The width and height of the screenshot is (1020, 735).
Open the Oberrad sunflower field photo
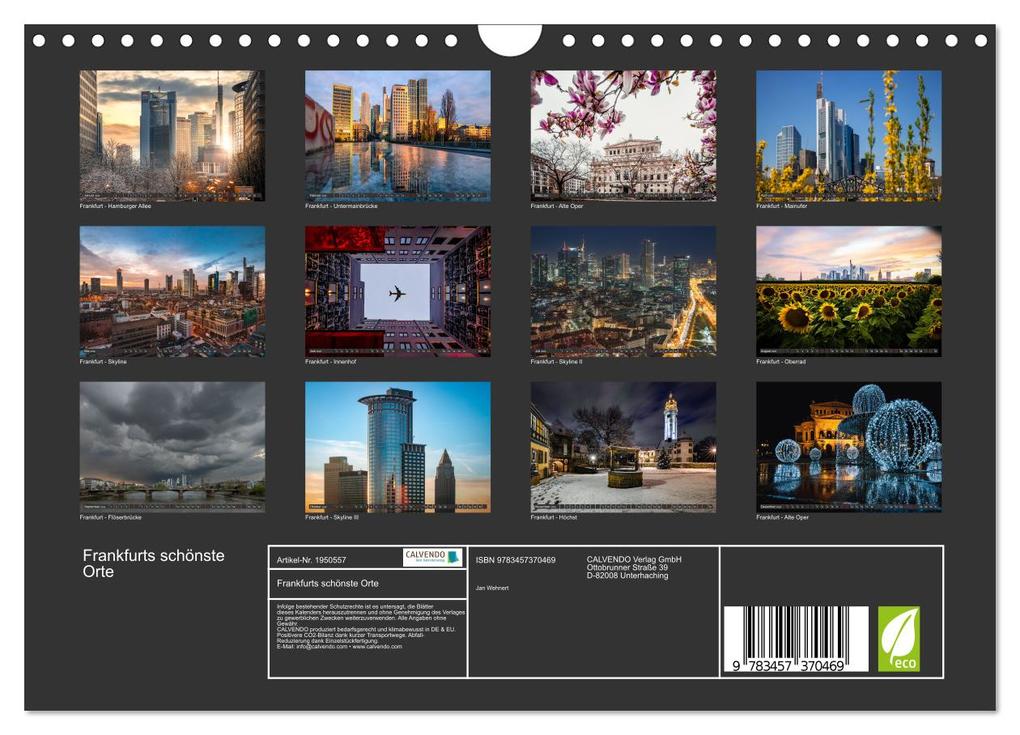[849, 291]
